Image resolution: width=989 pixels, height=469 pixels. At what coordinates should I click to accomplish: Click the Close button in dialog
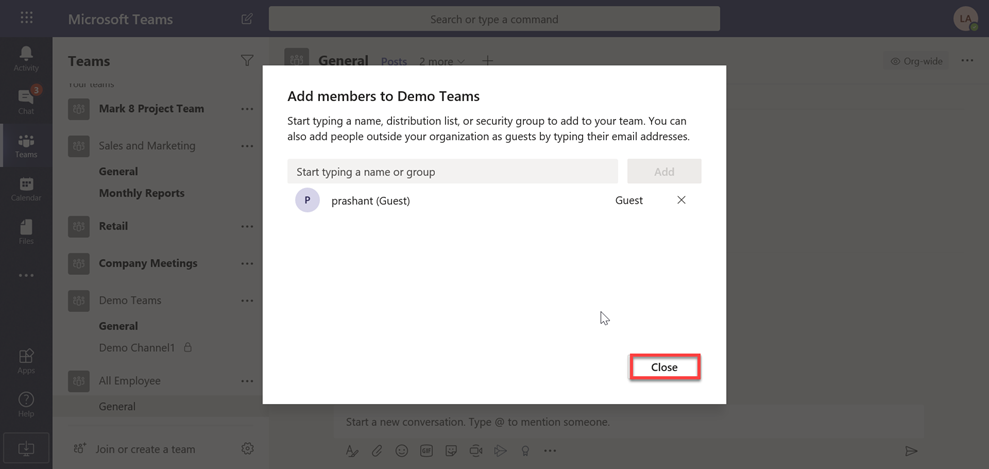point(665,367)
